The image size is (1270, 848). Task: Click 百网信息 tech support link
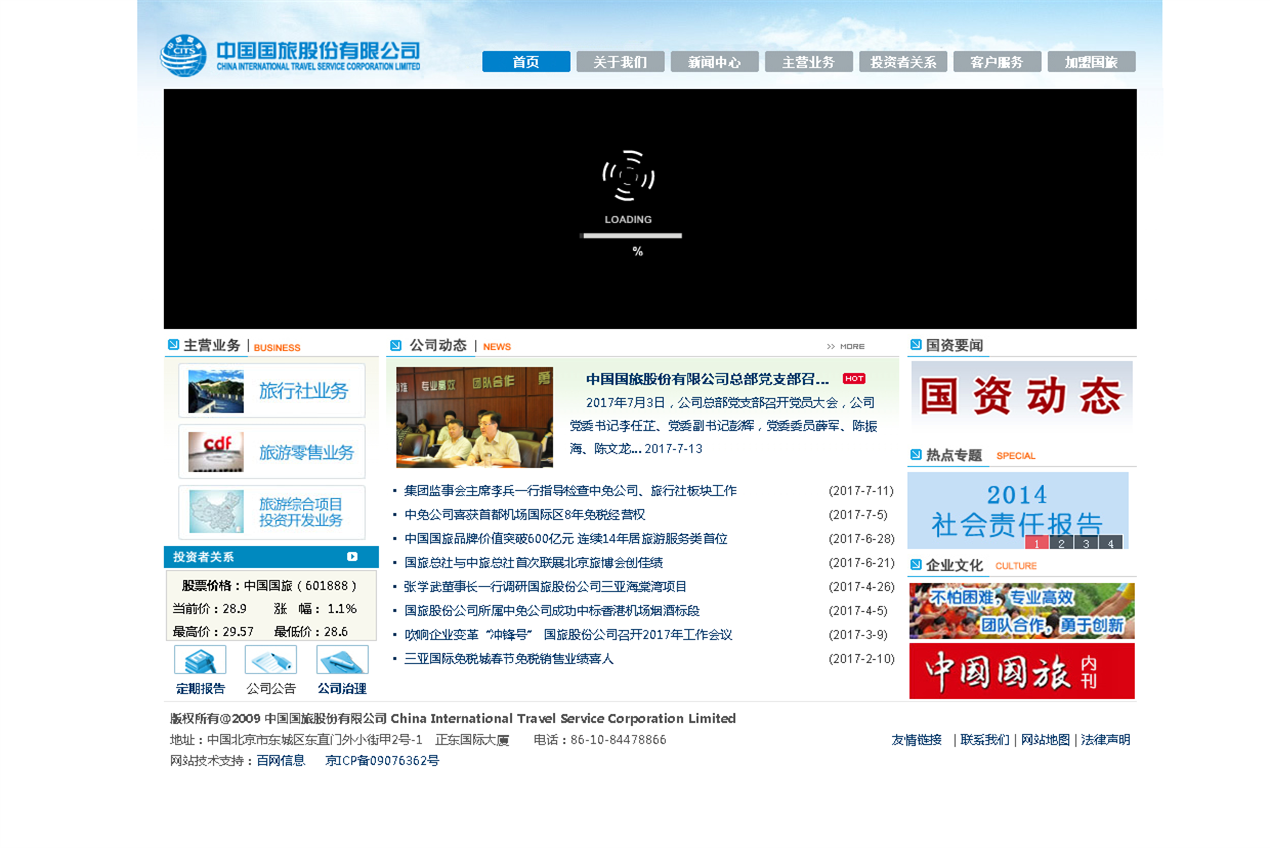tap(281, 761)
